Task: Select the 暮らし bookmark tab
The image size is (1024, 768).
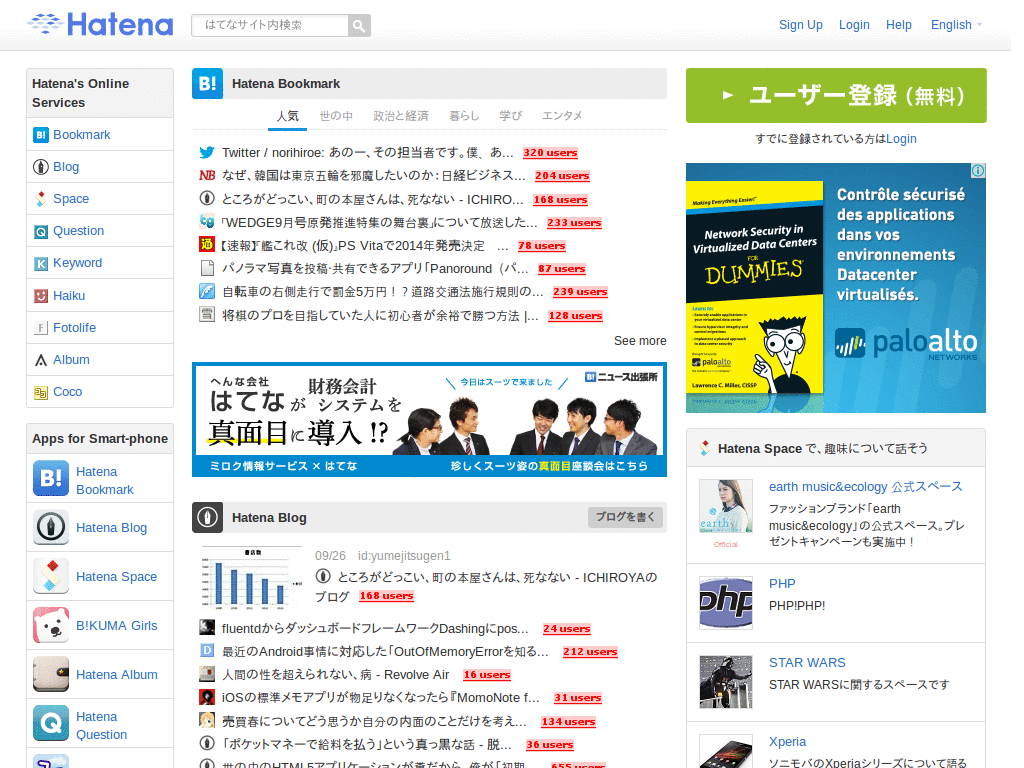Action: coord(464,116)
